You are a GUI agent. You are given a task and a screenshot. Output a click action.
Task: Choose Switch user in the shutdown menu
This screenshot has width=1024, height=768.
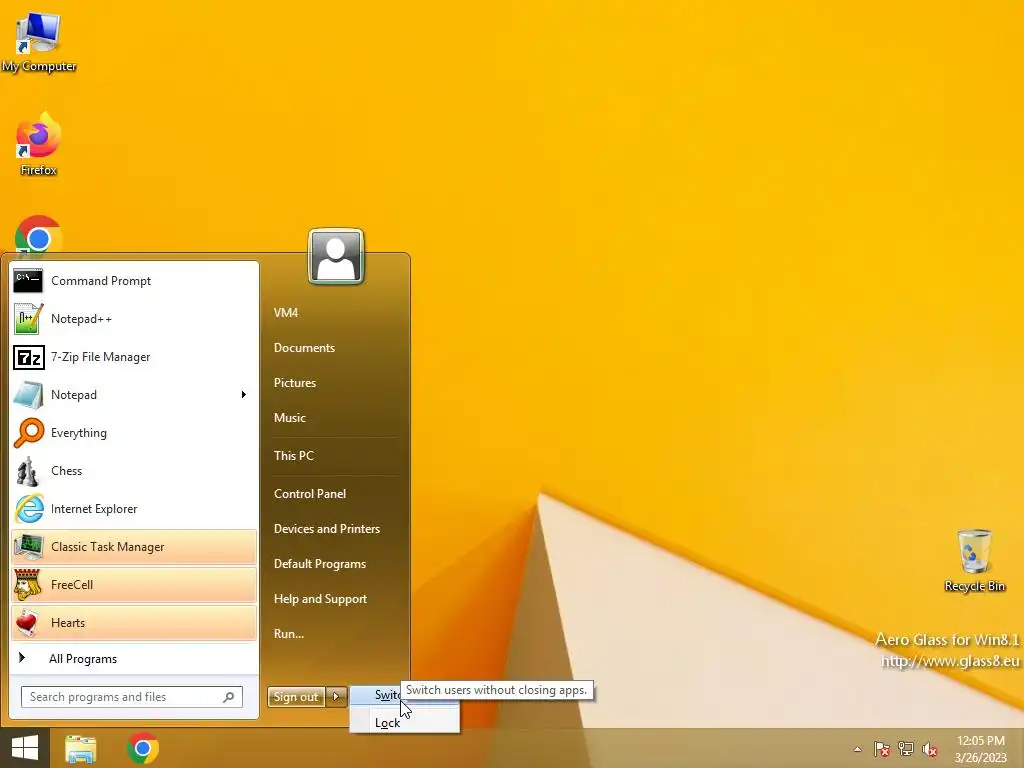coord(388,696)
